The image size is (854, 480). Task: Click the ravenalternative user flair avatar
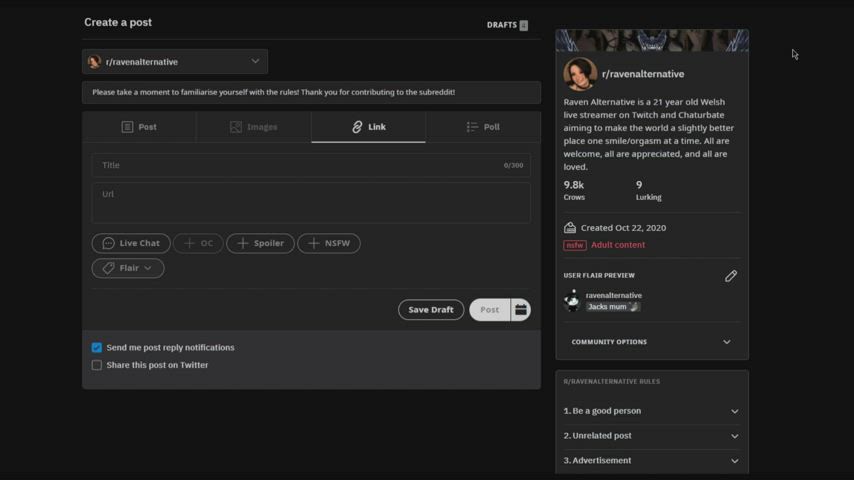pos(572,300)
